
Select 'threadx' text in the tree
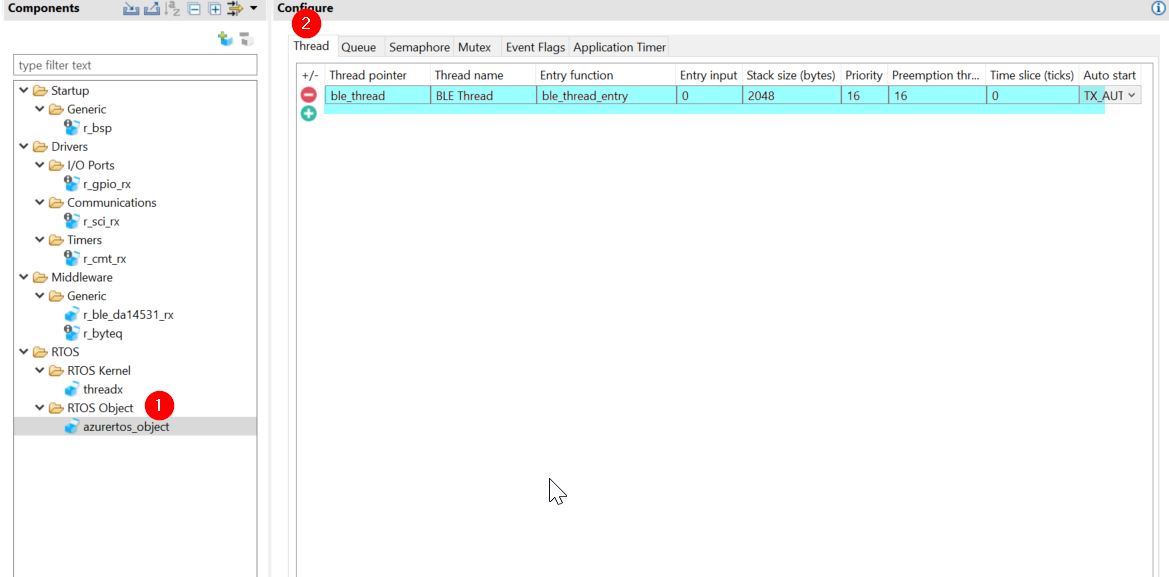click(103, 389)
